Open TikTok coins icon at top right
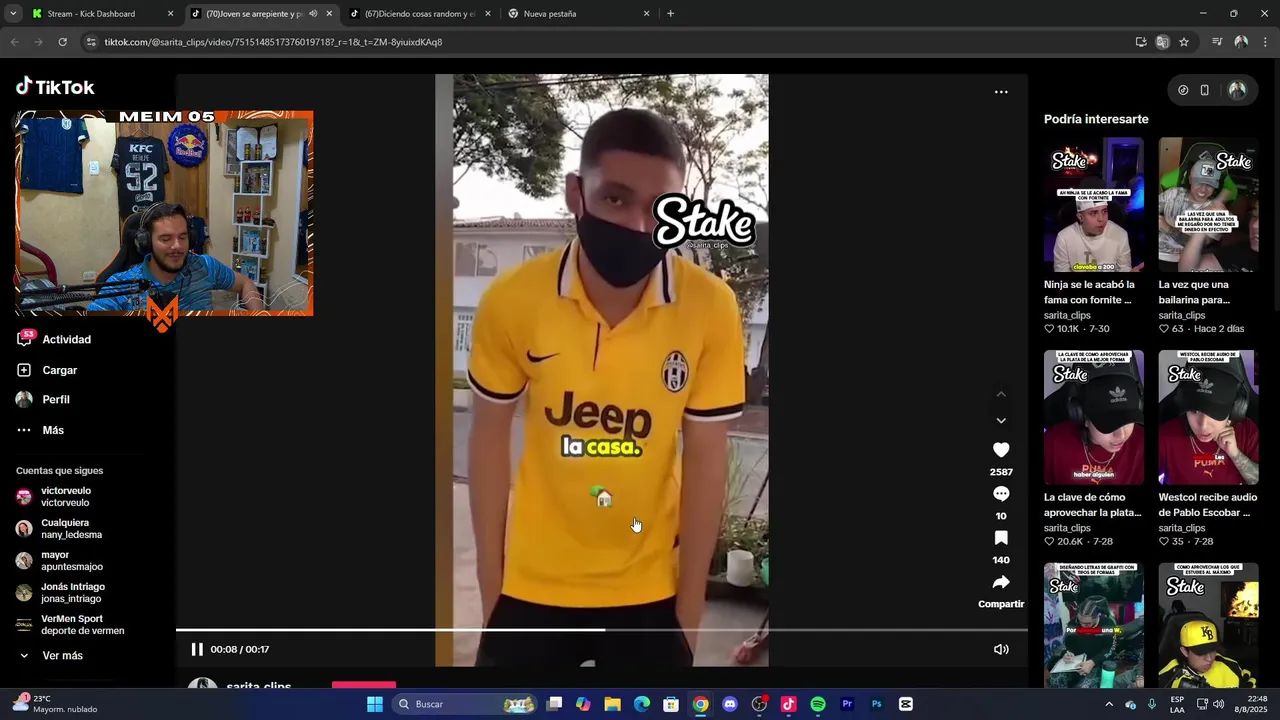This screenshot has height=720, width=1280. click(x=1183, y=90)
